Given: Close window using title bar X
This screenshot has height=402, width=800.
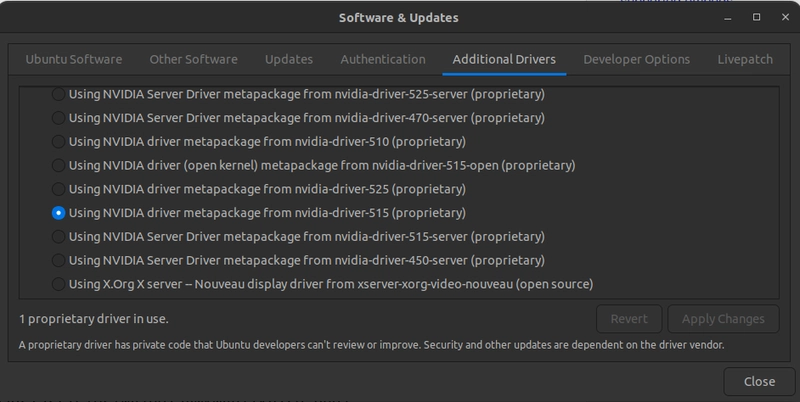Looking at the screenshot, I should tap(785, 17).
